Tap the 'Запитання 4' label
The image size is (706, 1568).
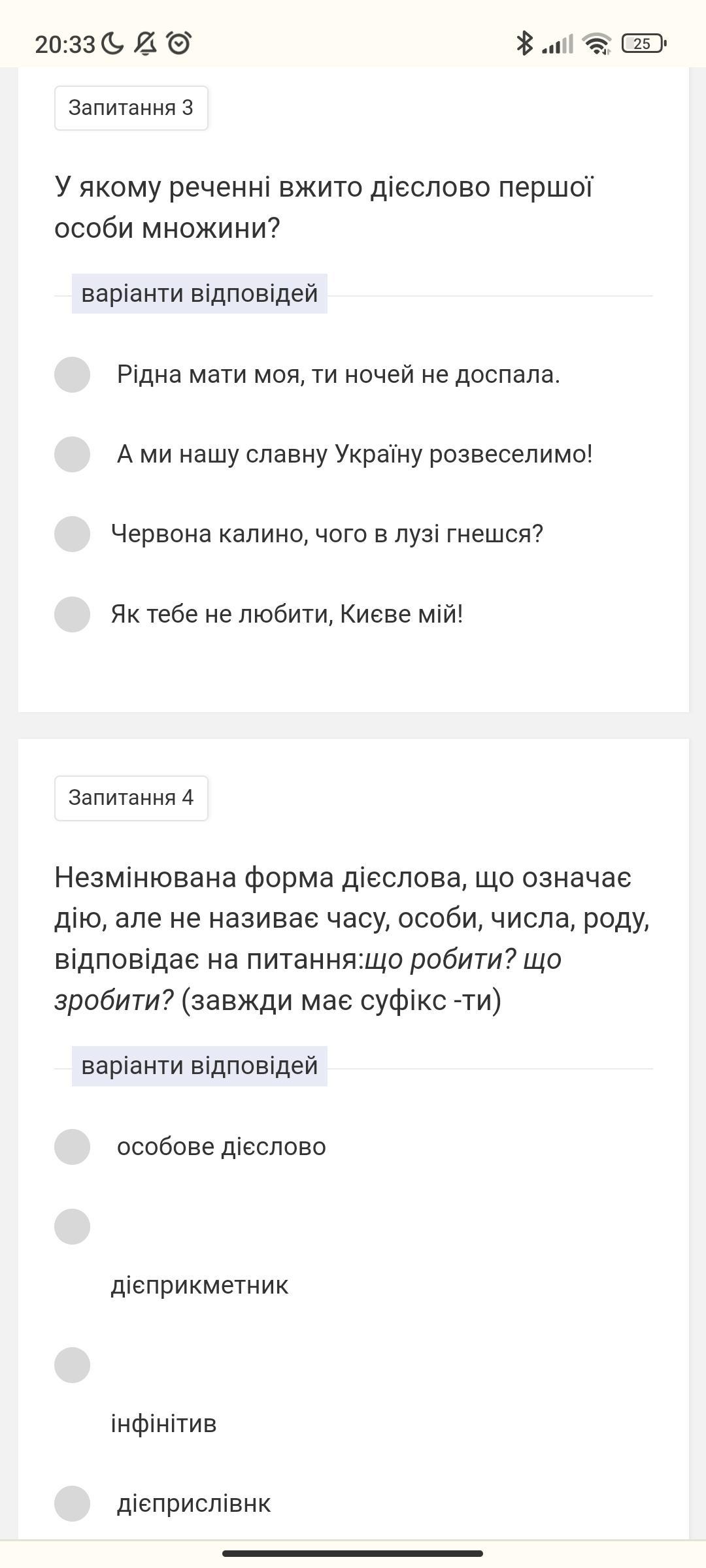pyautogui.click(x=131, y=798)
